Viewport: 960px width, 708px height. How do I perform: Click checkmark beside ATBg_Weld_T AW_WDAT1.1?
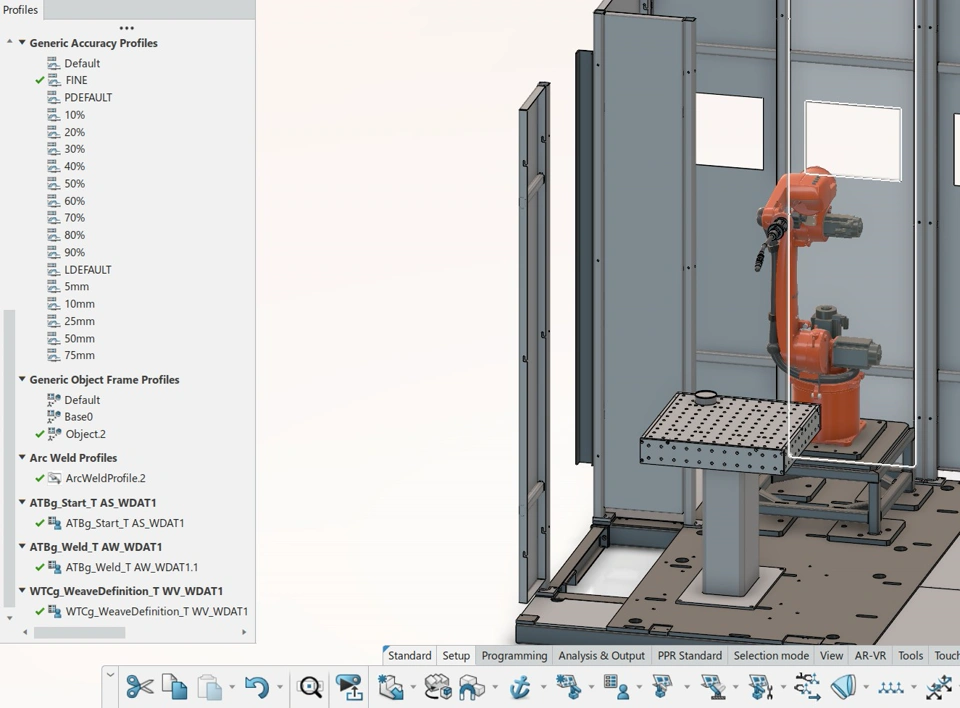click(40, 567)
